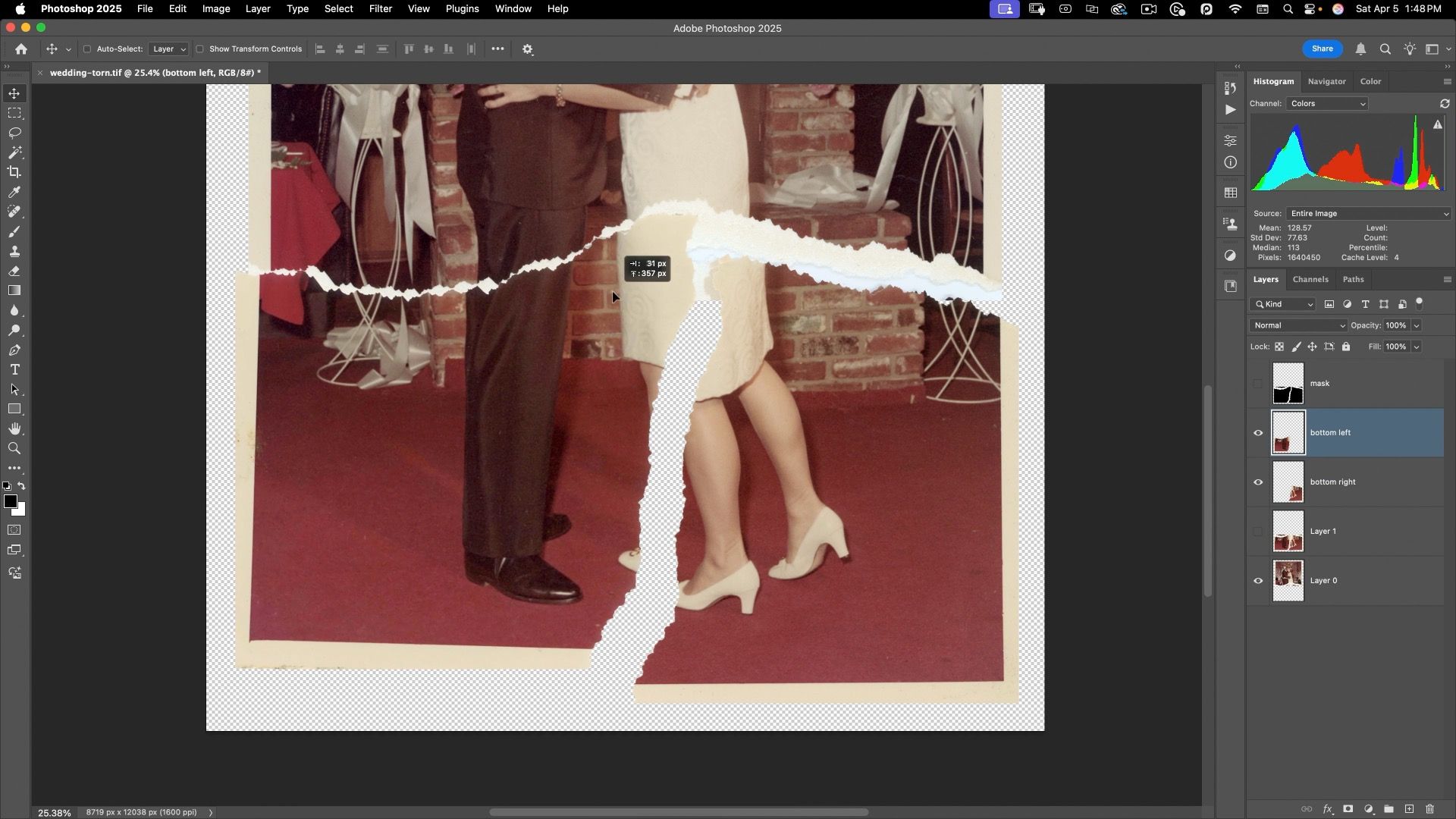Open the blend mode Normal dropdown
This screenshot has height=819, width=1456.
click(1298, 325)
